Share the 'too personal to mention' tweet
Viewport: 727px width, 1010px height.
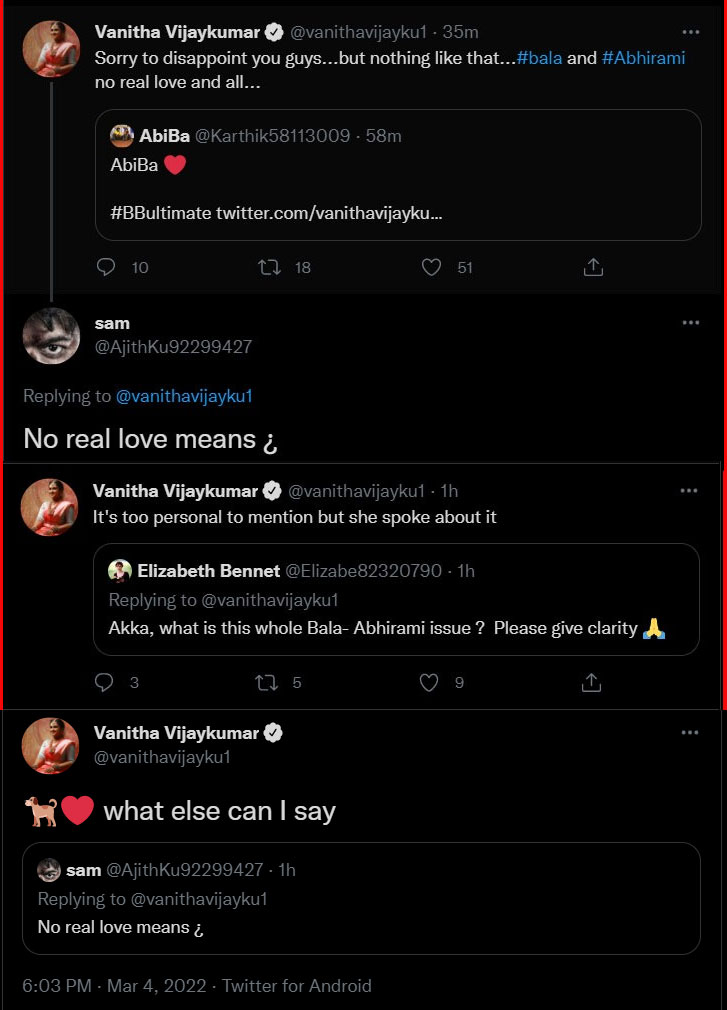(x=591, y=682)
